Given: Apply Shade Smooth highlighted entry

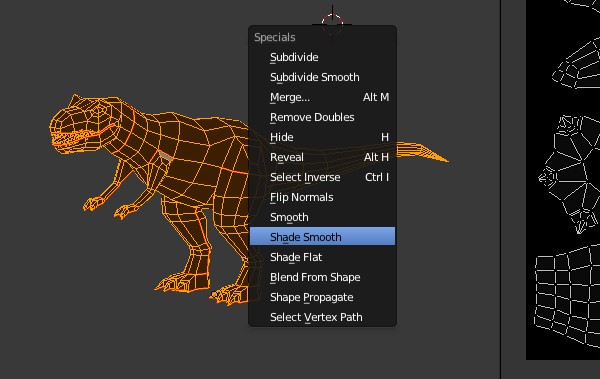Looking at the screenshot, I should click(322, 237).
